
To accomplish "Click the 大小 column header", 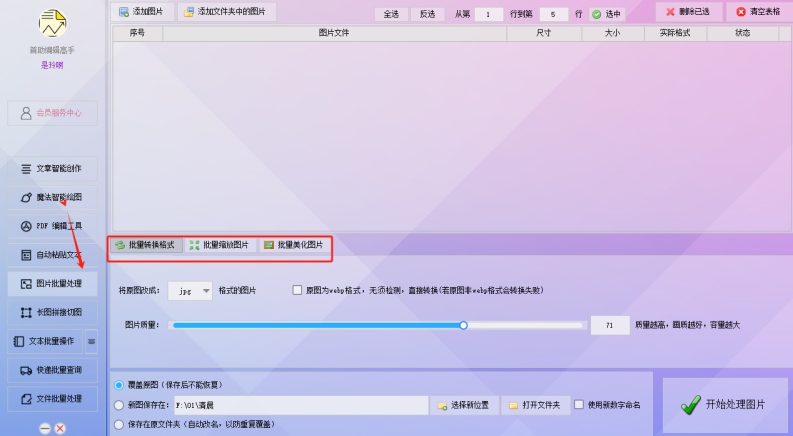I will click(613, 33).
